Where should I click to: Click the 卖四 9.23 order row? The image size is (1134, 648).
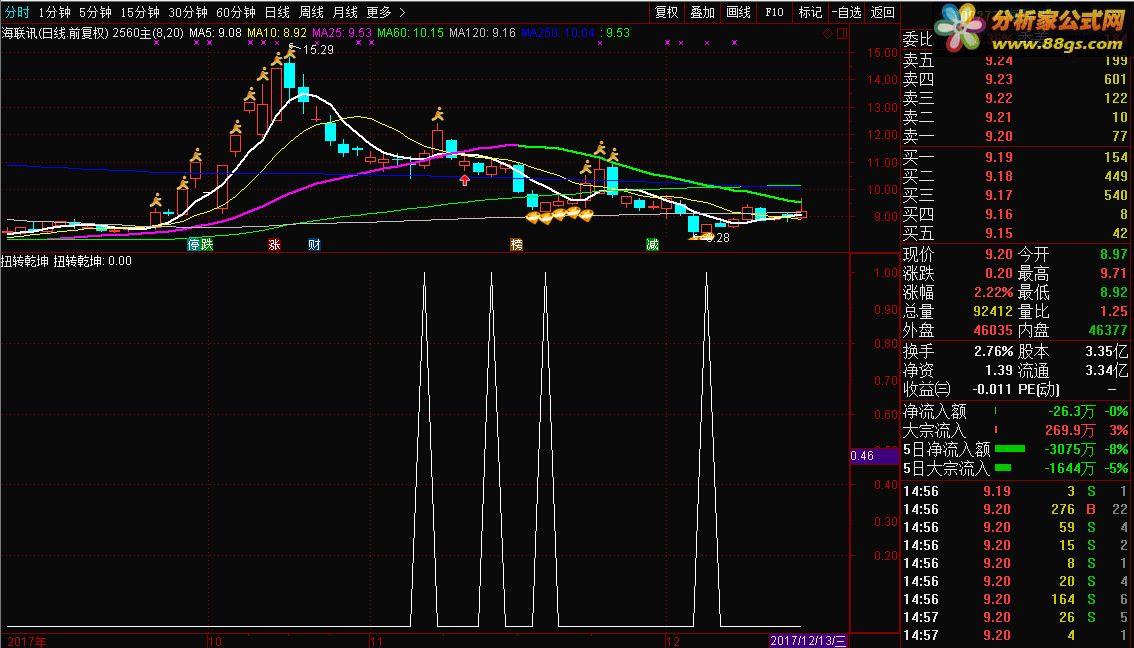tap(1015, 79)
